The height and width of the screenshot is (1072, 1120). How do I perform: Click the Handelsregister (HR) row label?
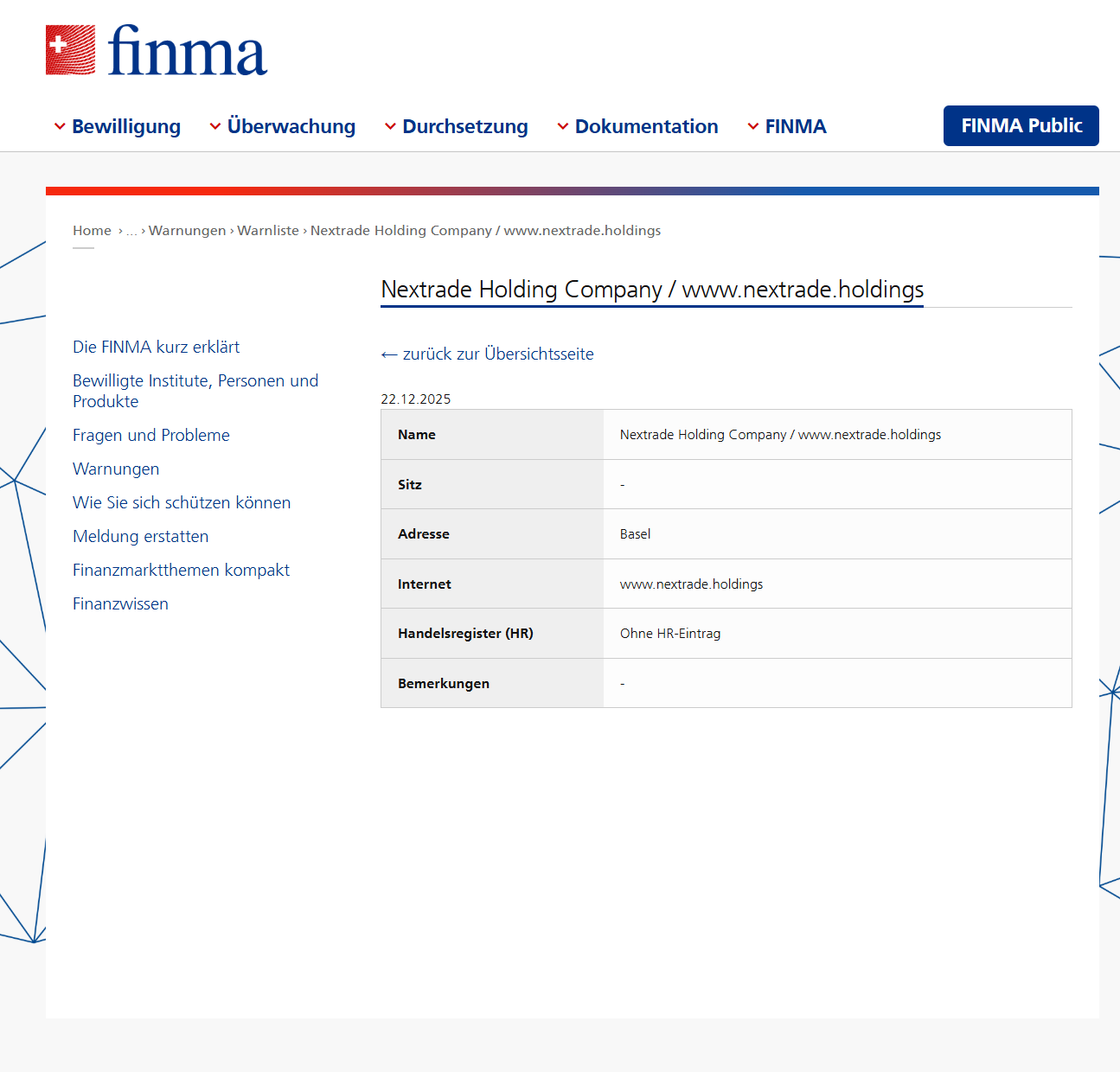coord(465,634)
